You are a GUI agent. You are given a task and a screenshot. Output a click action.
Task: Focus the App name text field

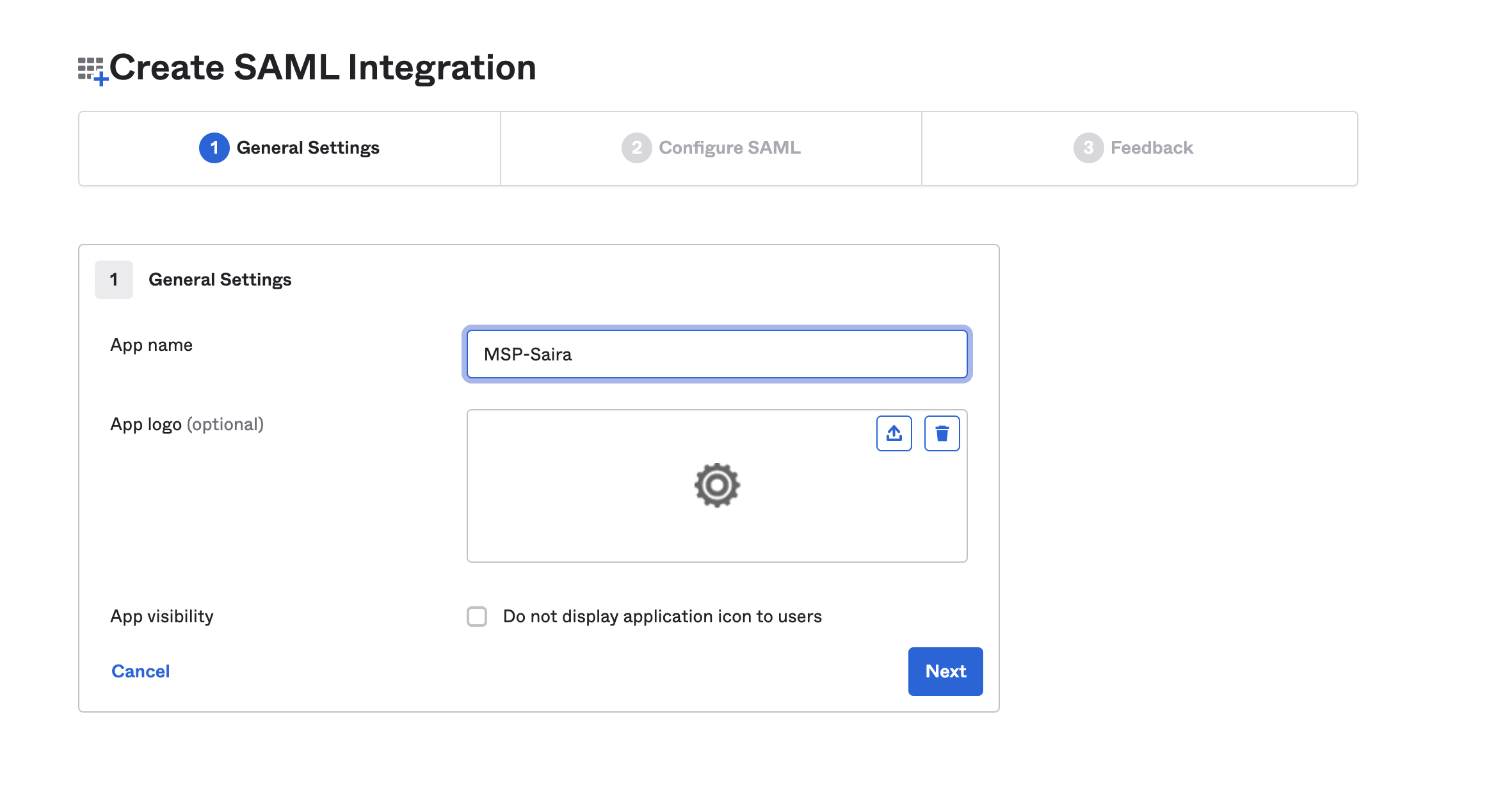(x=716, y=354)
